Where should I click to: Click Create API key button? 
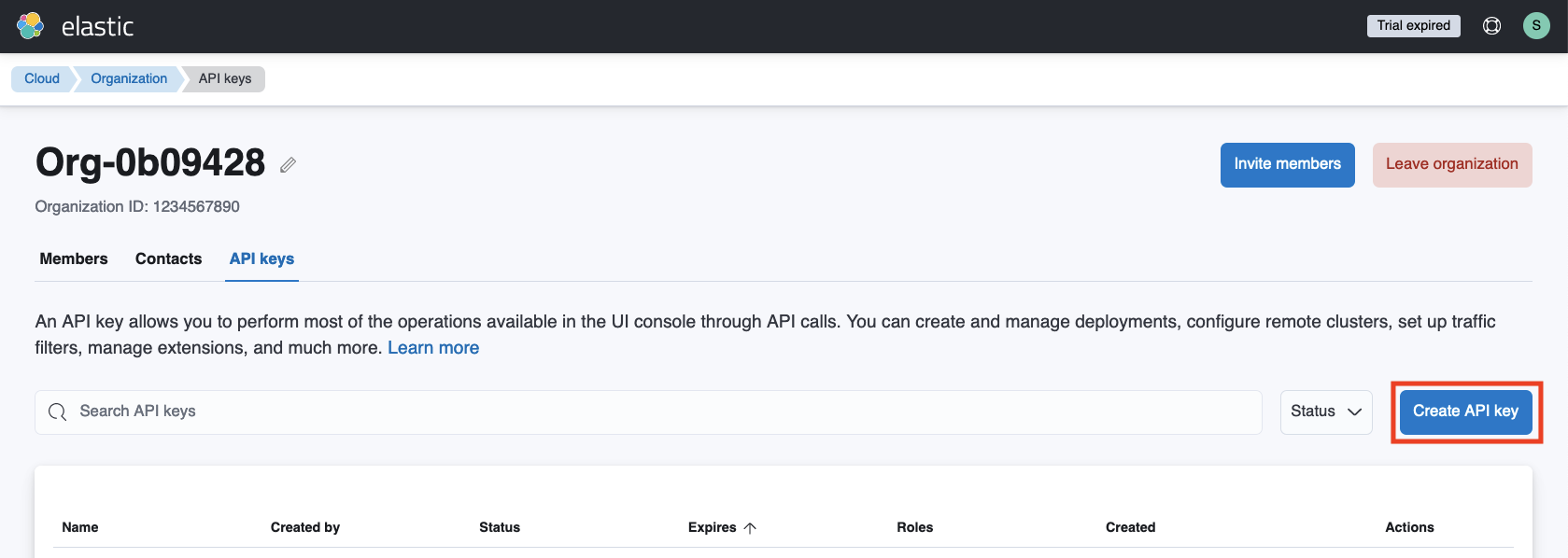[x=1466, y=412]
